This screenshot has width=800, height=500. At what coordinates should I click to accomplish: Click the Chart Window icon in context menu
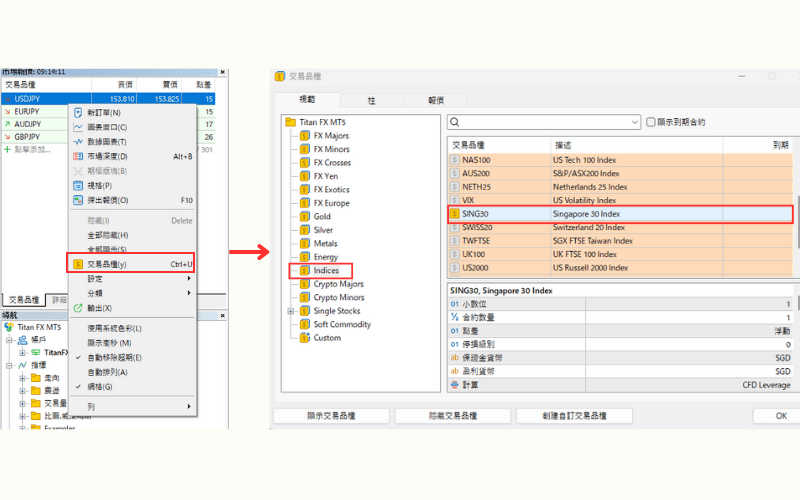(x=78, y=127)
